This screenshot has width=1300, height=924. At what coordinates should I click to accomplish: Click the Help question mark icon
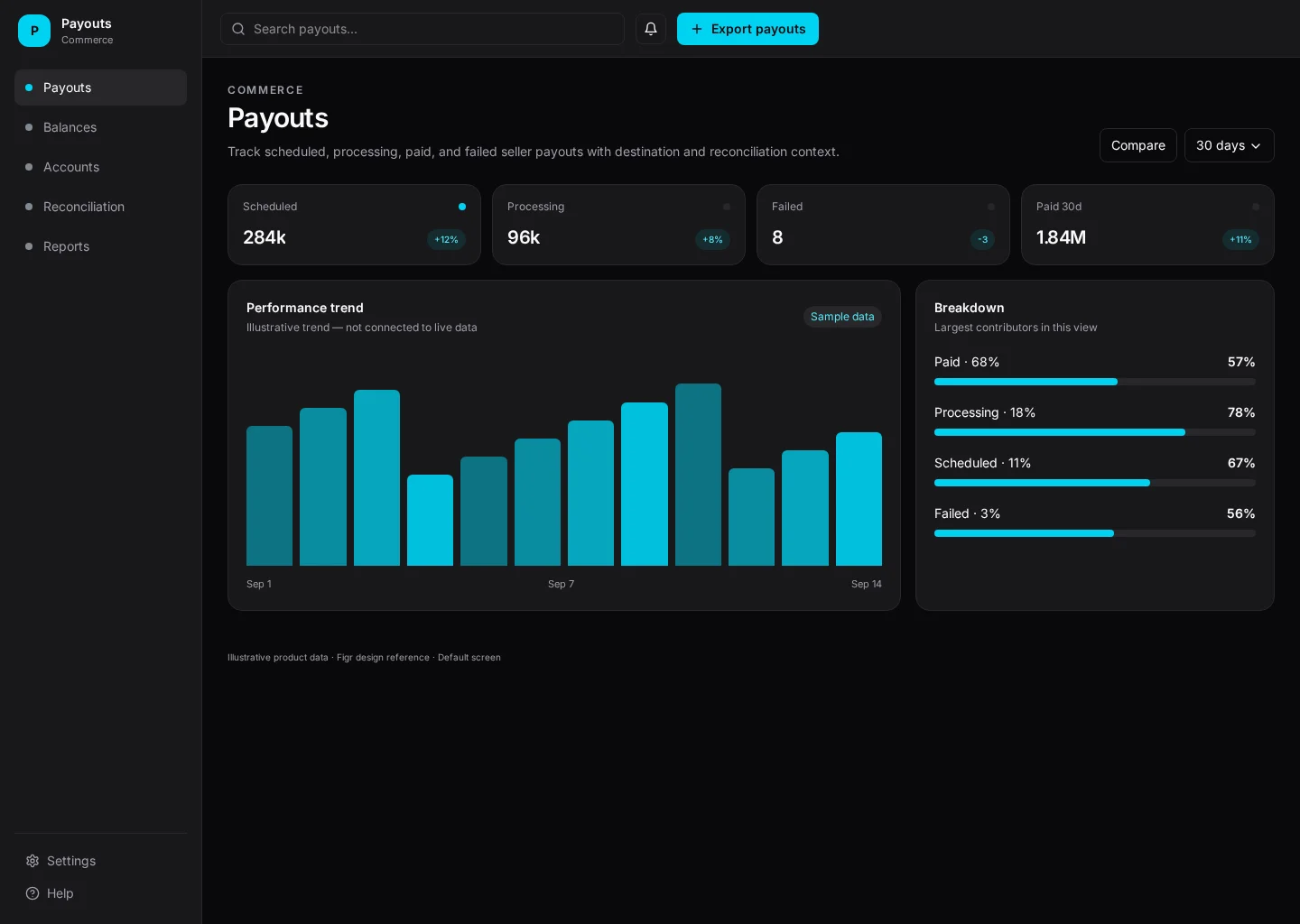[32, 893]
